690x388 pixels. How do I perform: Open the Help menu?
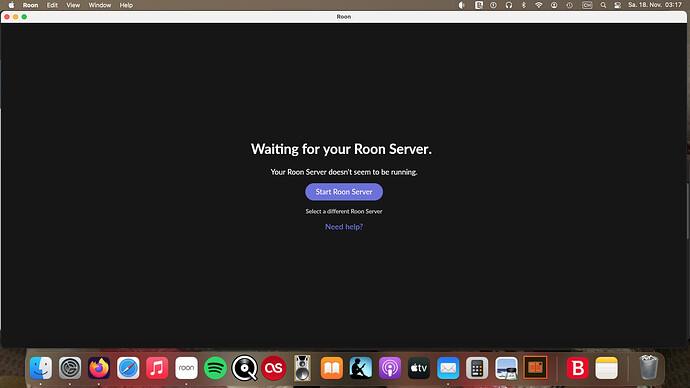click(126, 5)
